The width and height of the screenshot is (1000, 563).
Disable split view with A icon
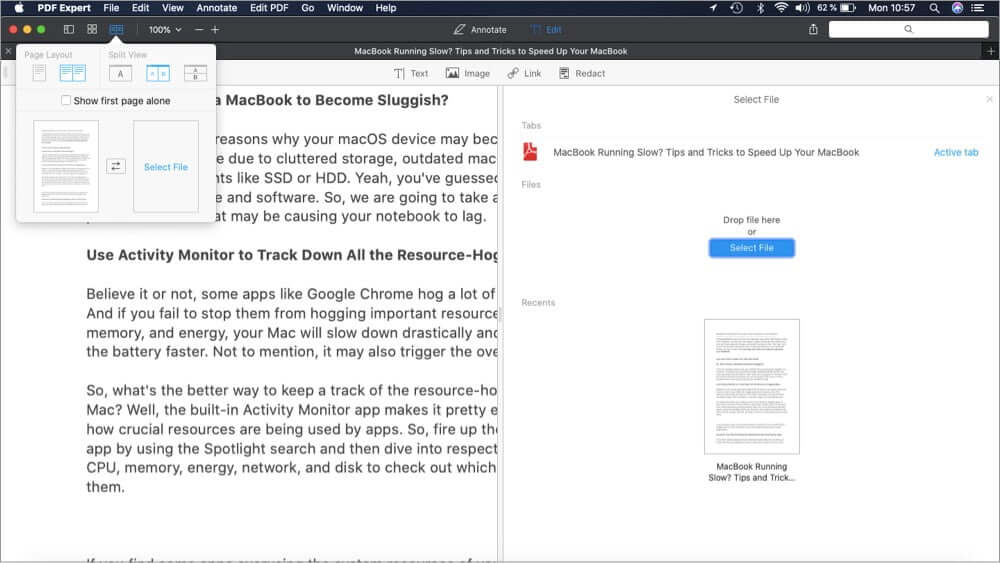(x=121, y=73)
